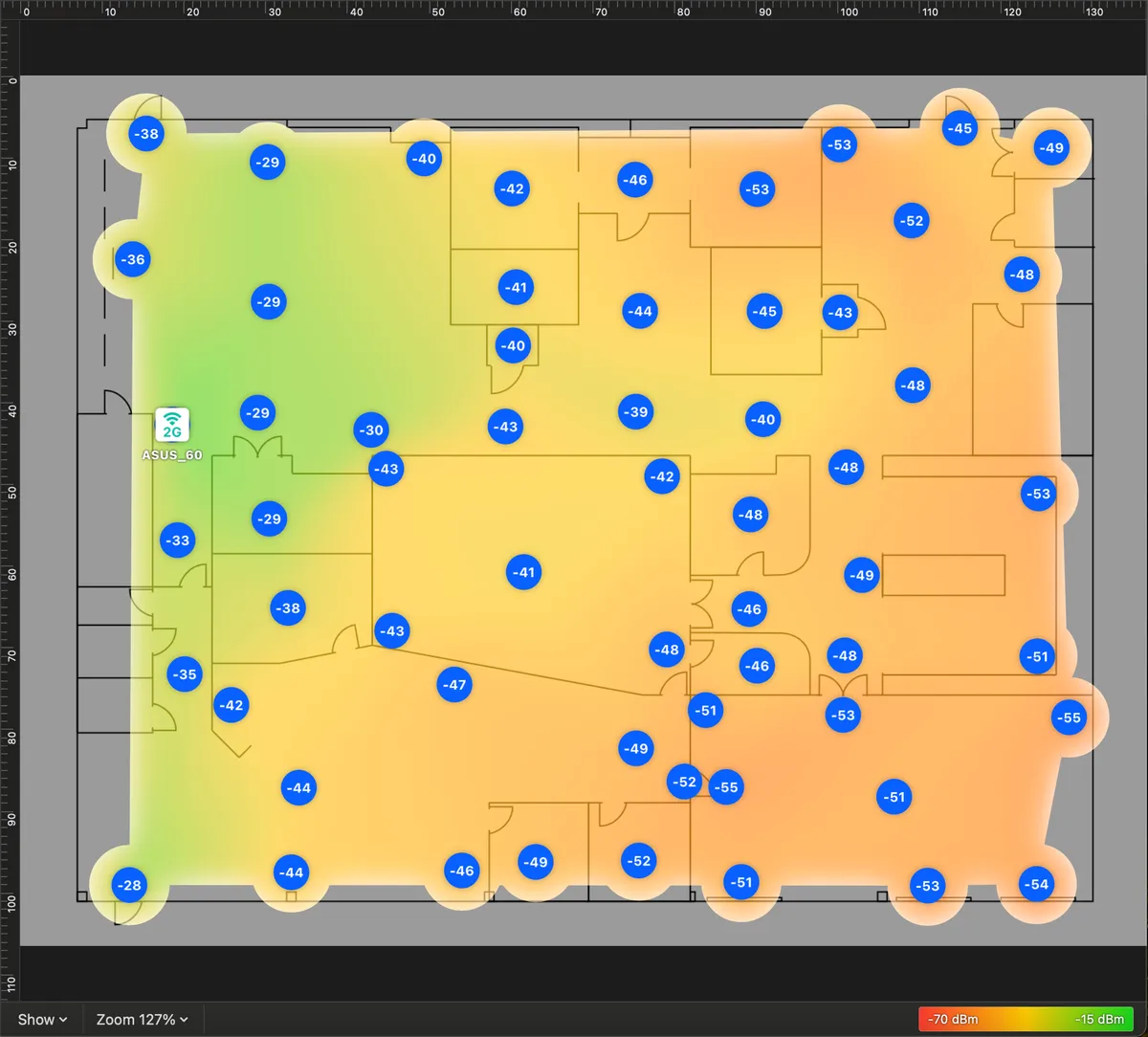1148x1037 pixels.
Task: Click the ASUS_60 network name label
Action: click(172, 455)
